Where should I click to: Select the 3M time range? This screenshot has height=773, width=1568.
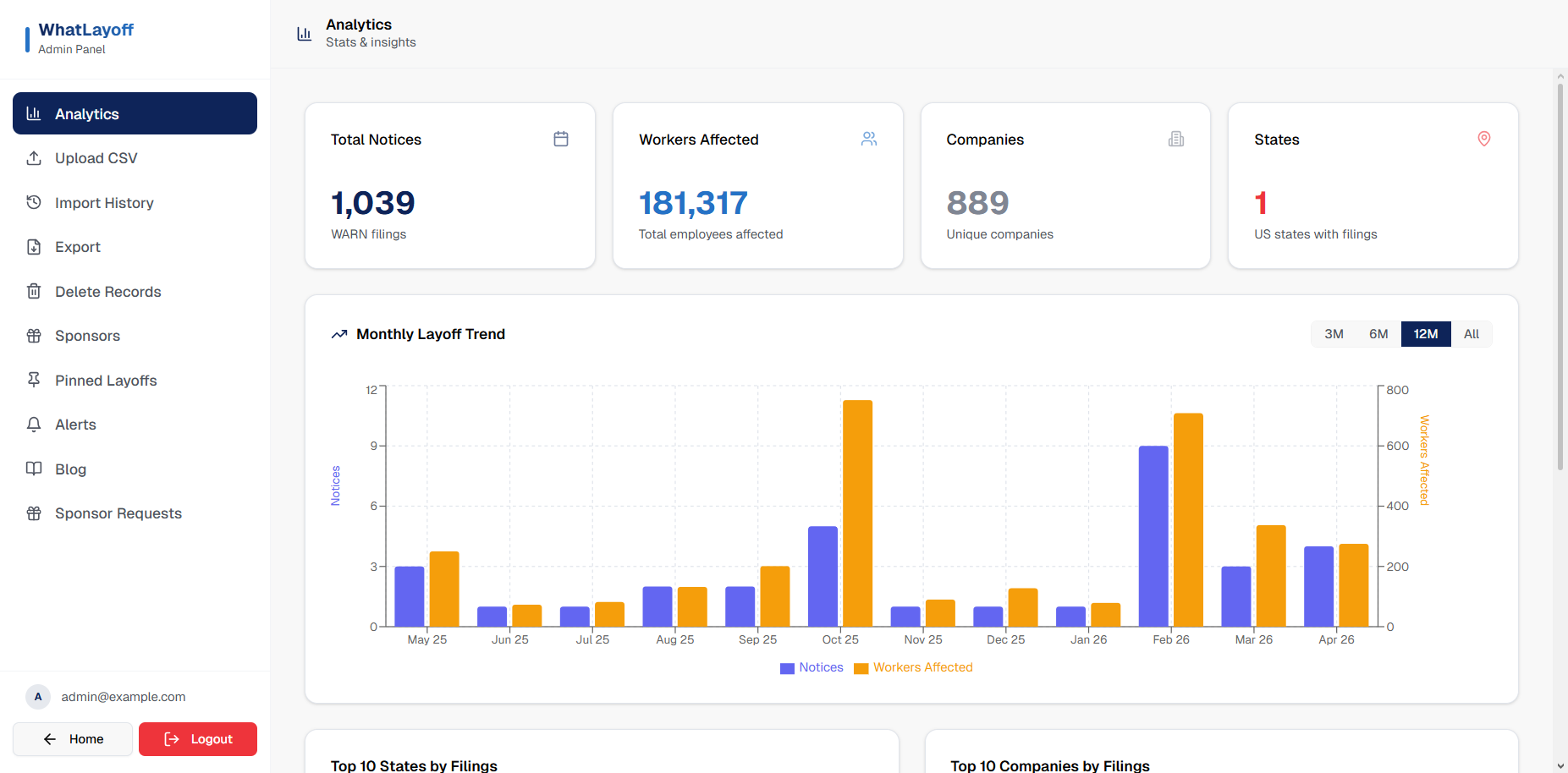(x=1334, y=334)
